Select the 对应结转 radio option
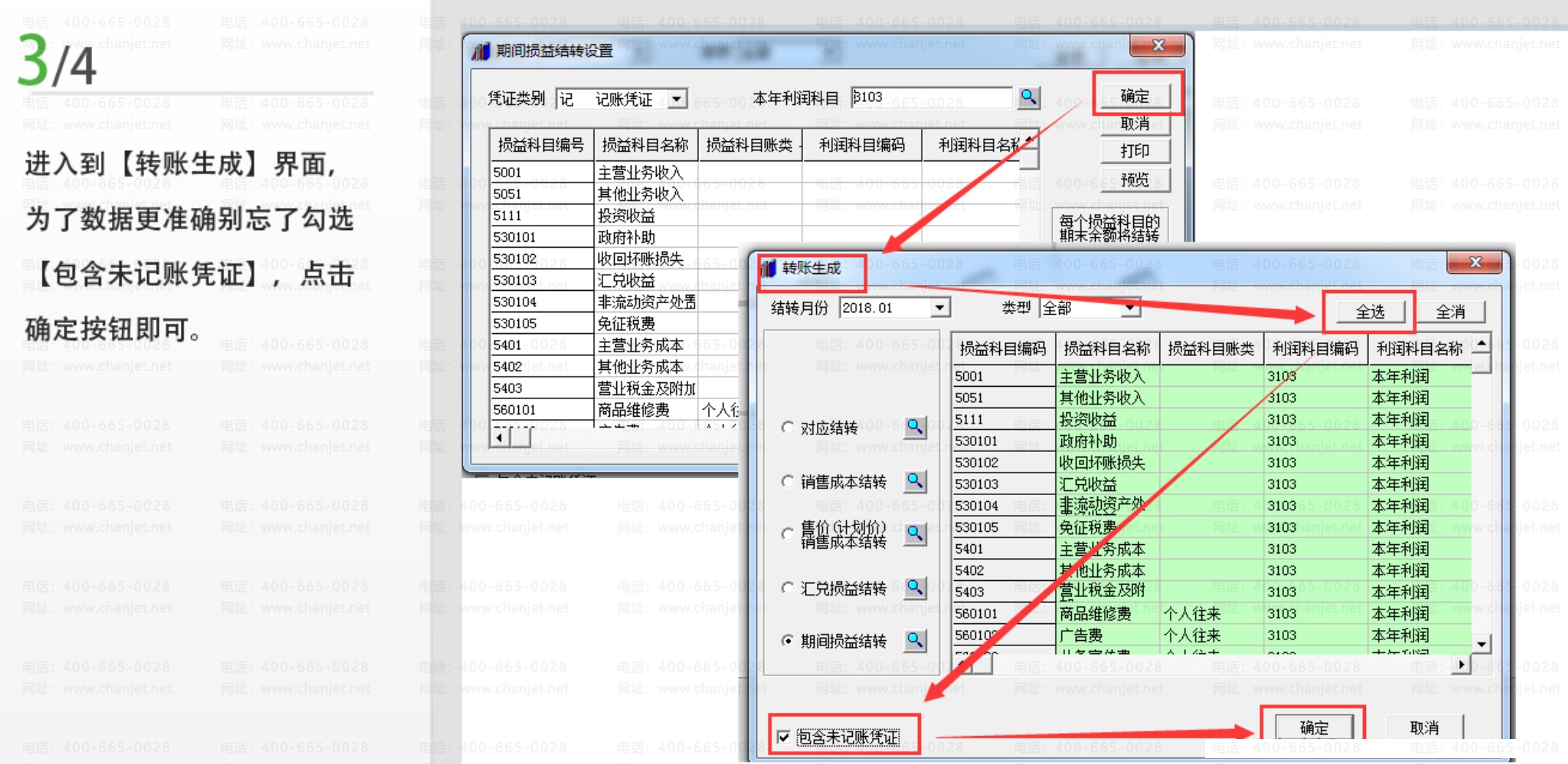This screenshot has width=1568, height=764. pos(788,427)
